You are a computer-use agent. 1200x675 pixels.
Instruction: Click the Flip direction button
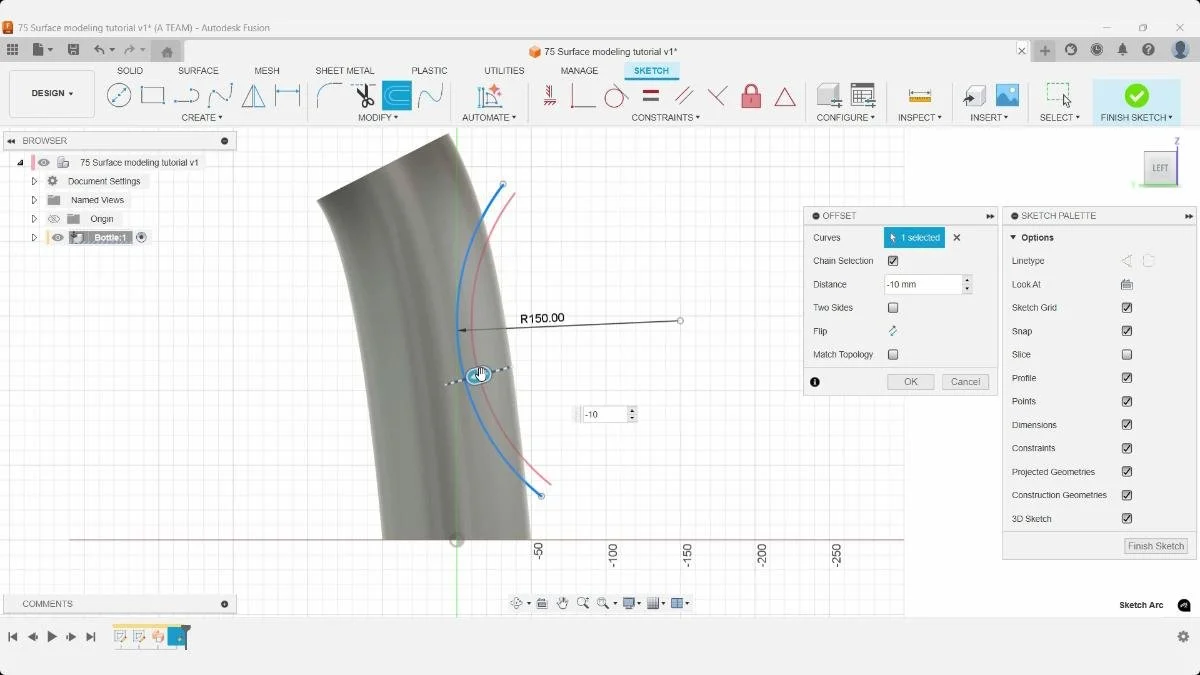(893, 331)
